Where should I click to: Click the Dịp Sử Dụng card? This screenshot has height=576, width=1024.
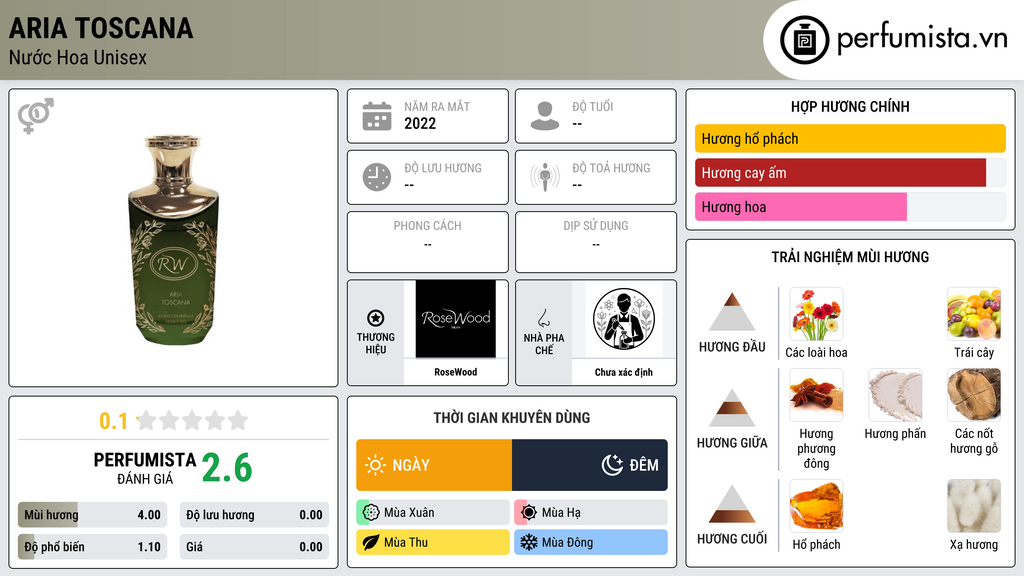pos(596,242)
